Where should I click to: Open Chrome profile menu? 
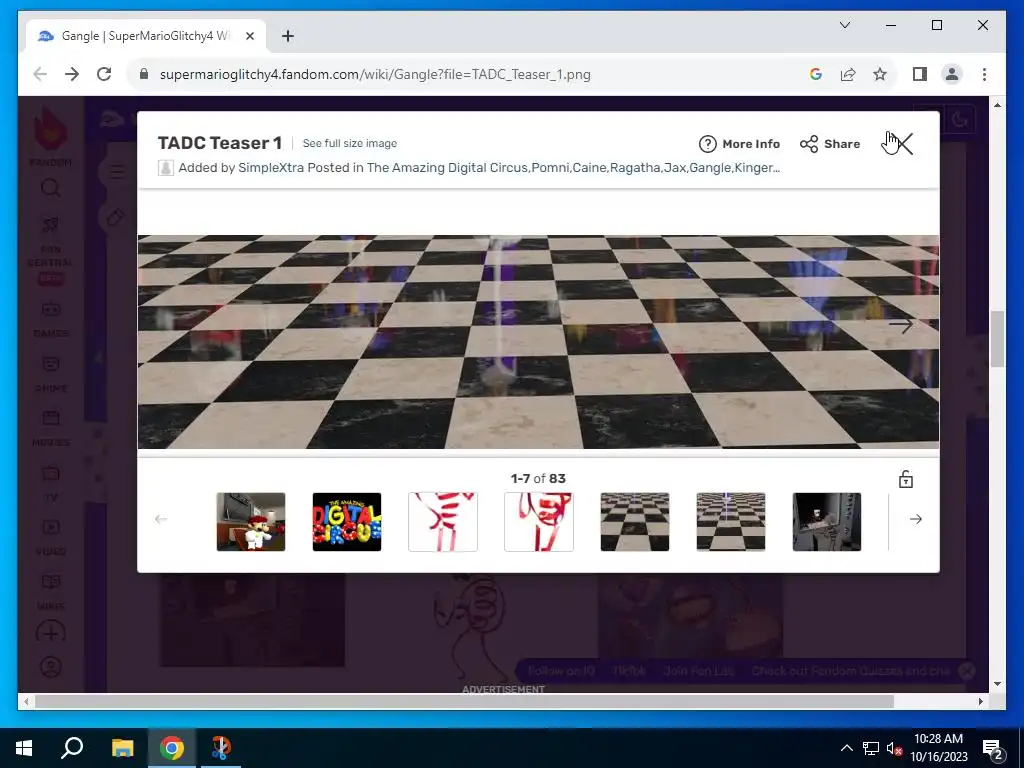952,74
